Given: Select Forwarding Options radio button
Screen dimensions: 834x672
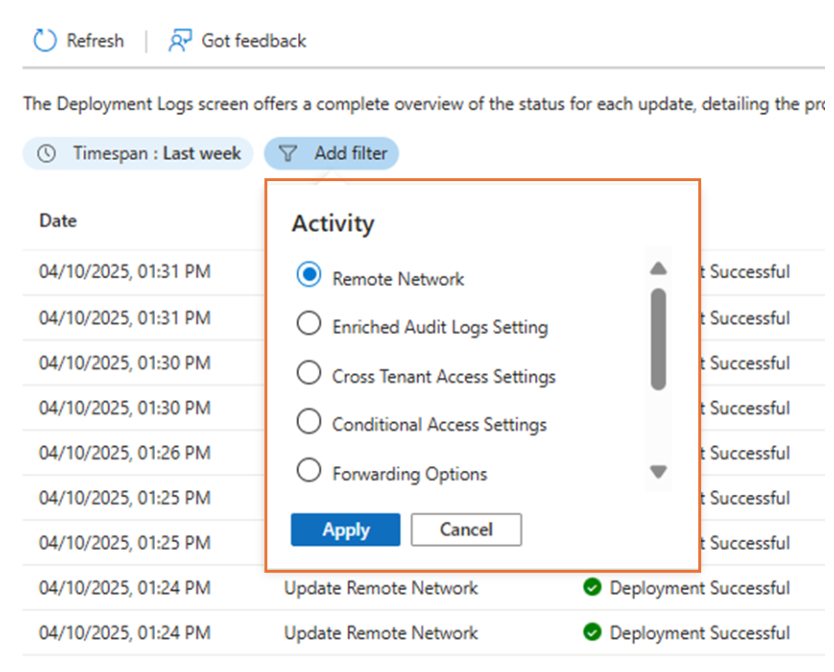Looking at the screenshot, I should 308,470.
